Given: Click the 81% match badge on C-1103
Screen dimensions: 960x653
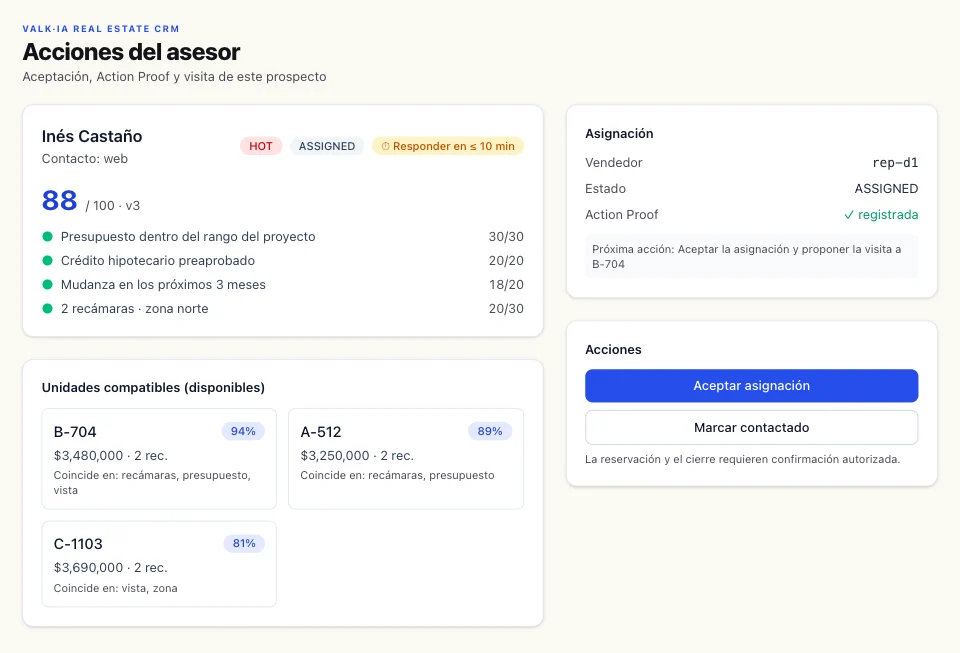Looking at the screenshot, I should (x=244, y=543).
